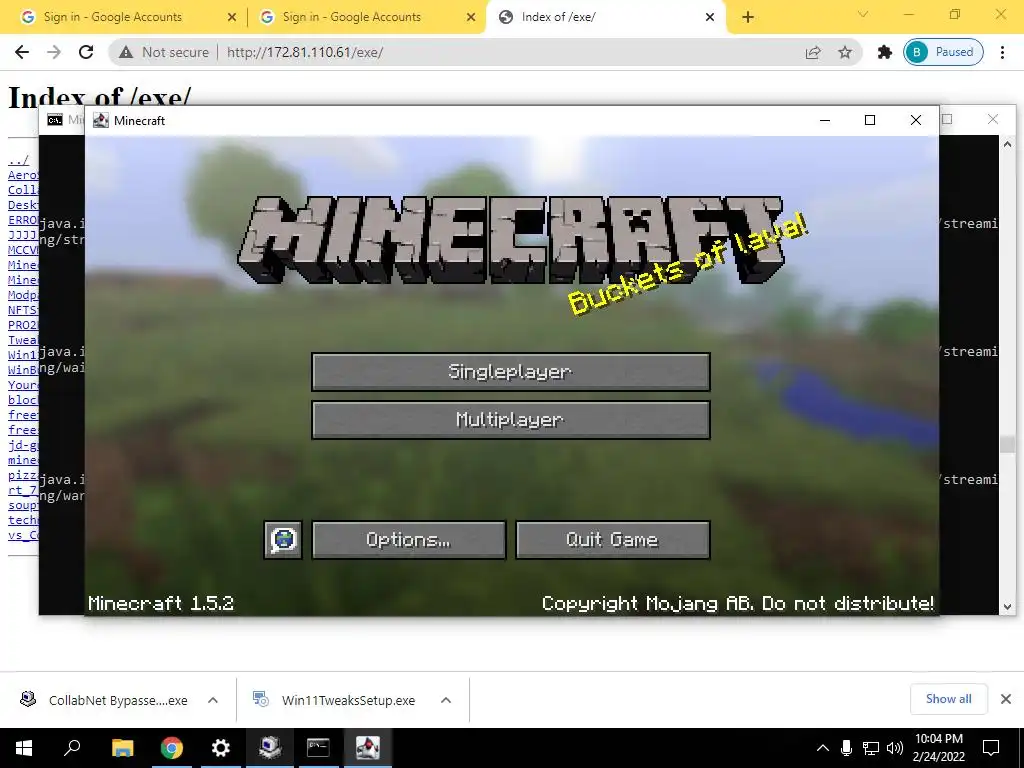Click Show all downloads
This screenshot has height=768, width=1024.
[948, 699]
